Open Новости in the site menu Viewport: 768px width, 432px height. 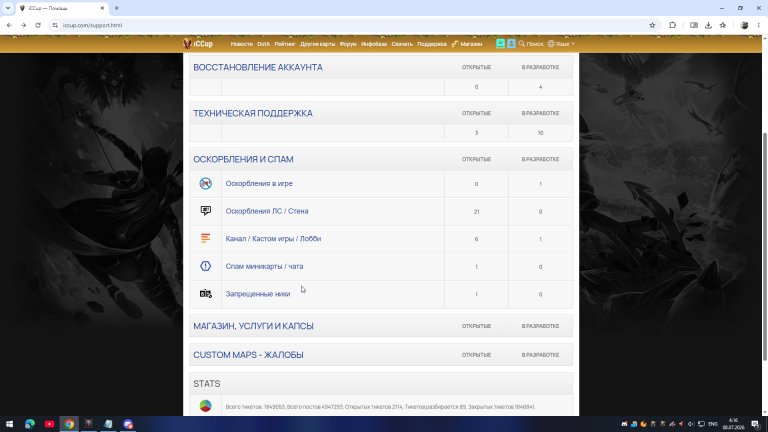tap(241, 44)
